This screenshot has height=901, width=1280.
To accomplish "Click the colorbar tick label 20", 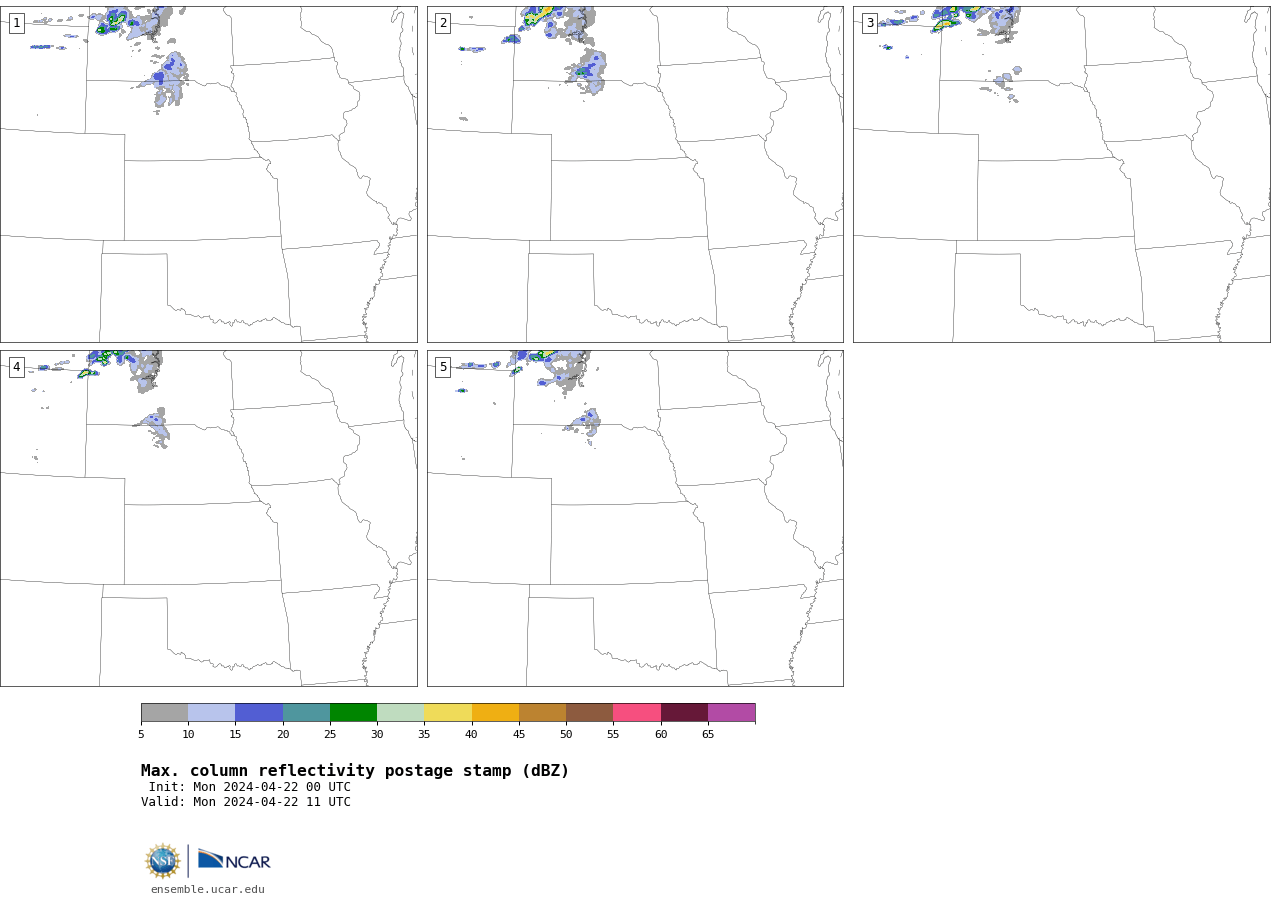I will (x=283, y=735).
